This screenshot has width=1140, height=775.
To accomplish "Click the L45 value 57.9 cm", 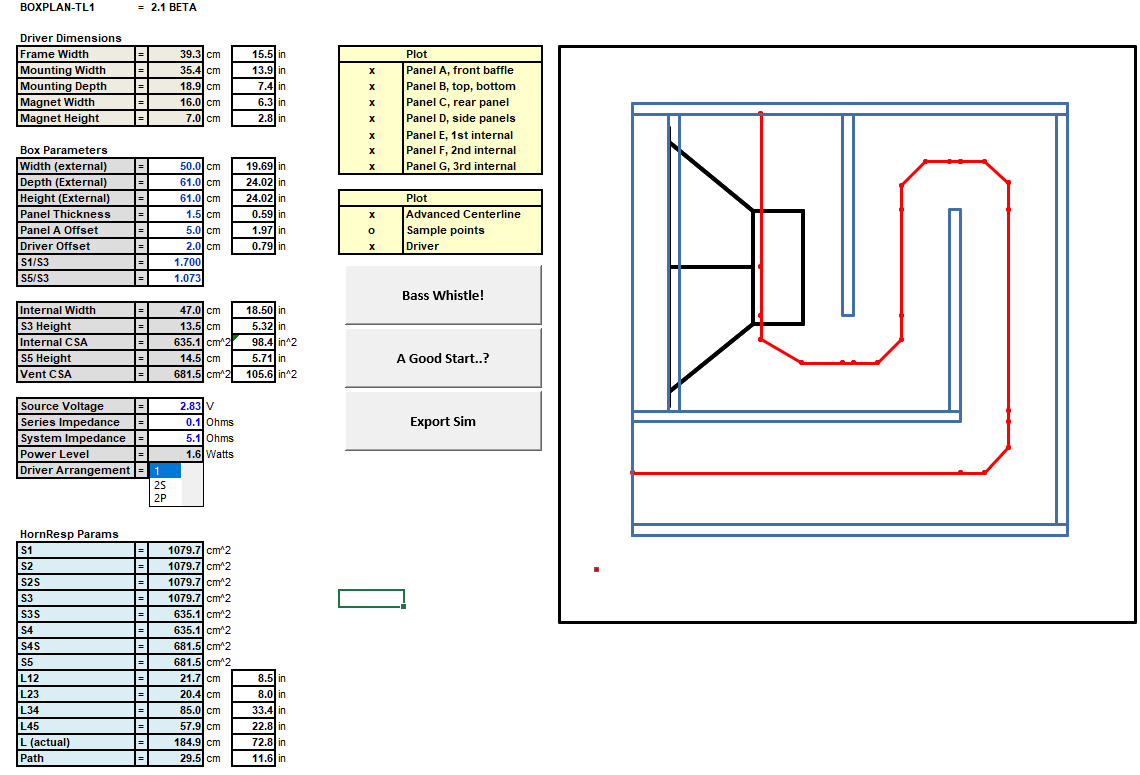I will [x=176, y=726].
